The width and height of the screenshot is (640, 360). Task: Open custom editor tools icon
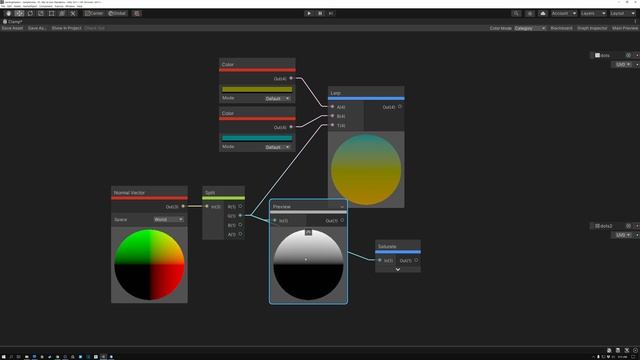pos(73,13)
